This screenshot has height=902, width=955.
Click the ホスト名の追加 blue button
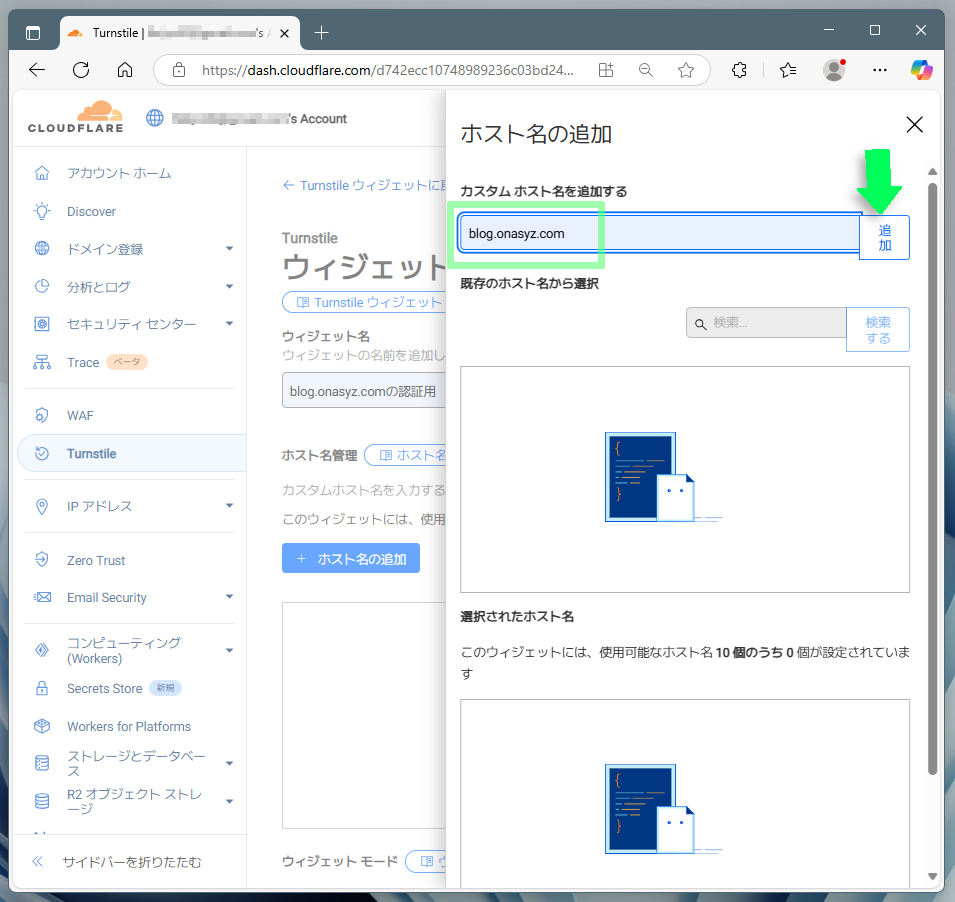[351, 558]
